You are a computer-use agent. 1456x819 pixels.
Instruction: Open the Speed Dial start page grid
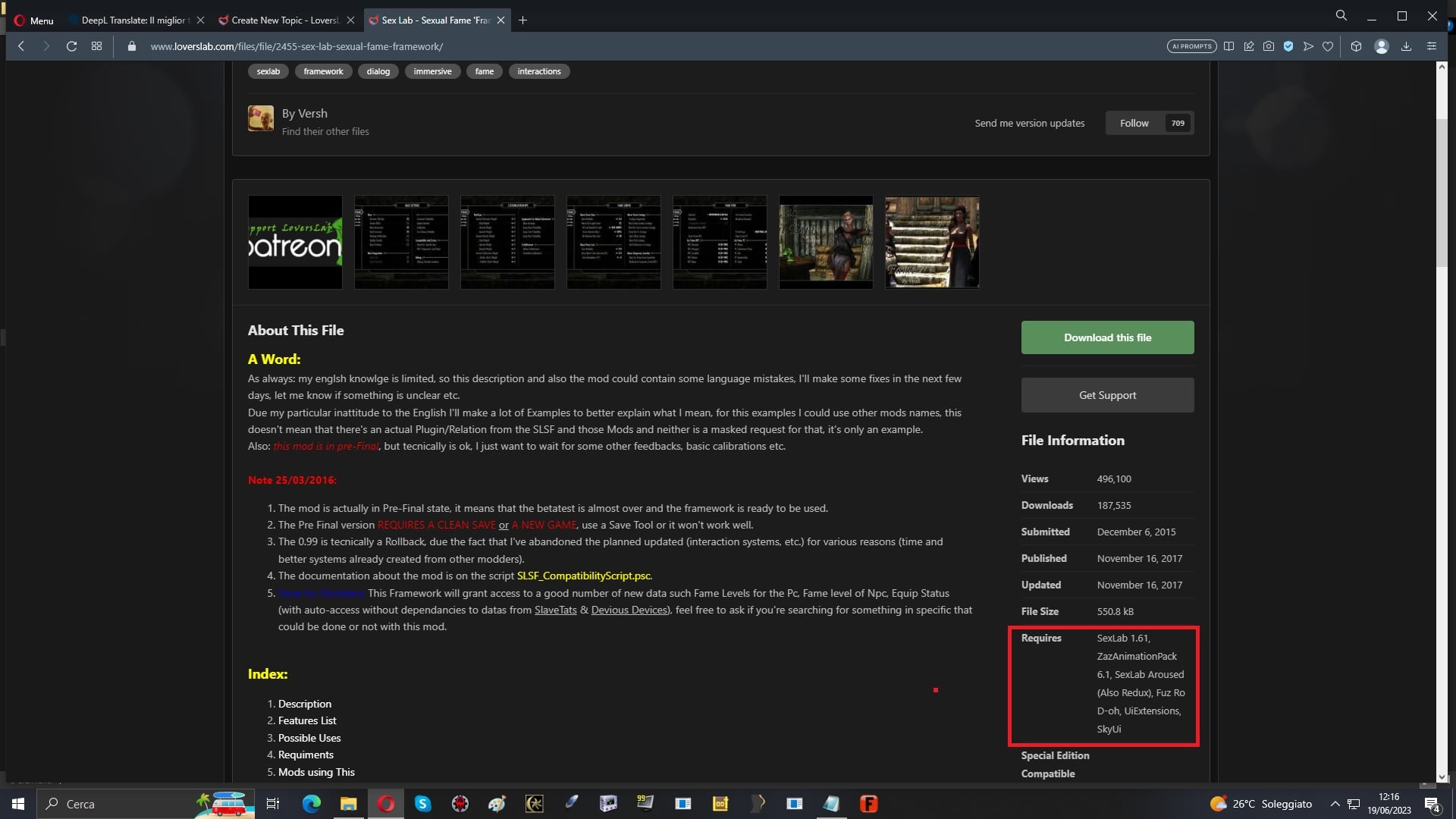click(x=96, y=46)
